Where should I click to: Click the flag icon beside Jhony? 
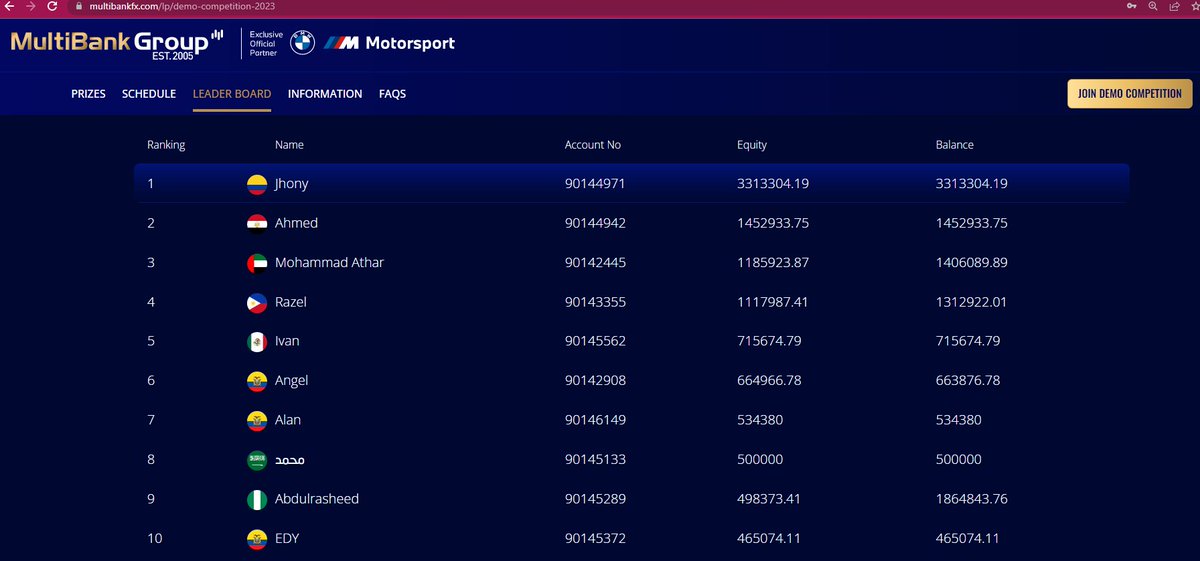[257, 184]
